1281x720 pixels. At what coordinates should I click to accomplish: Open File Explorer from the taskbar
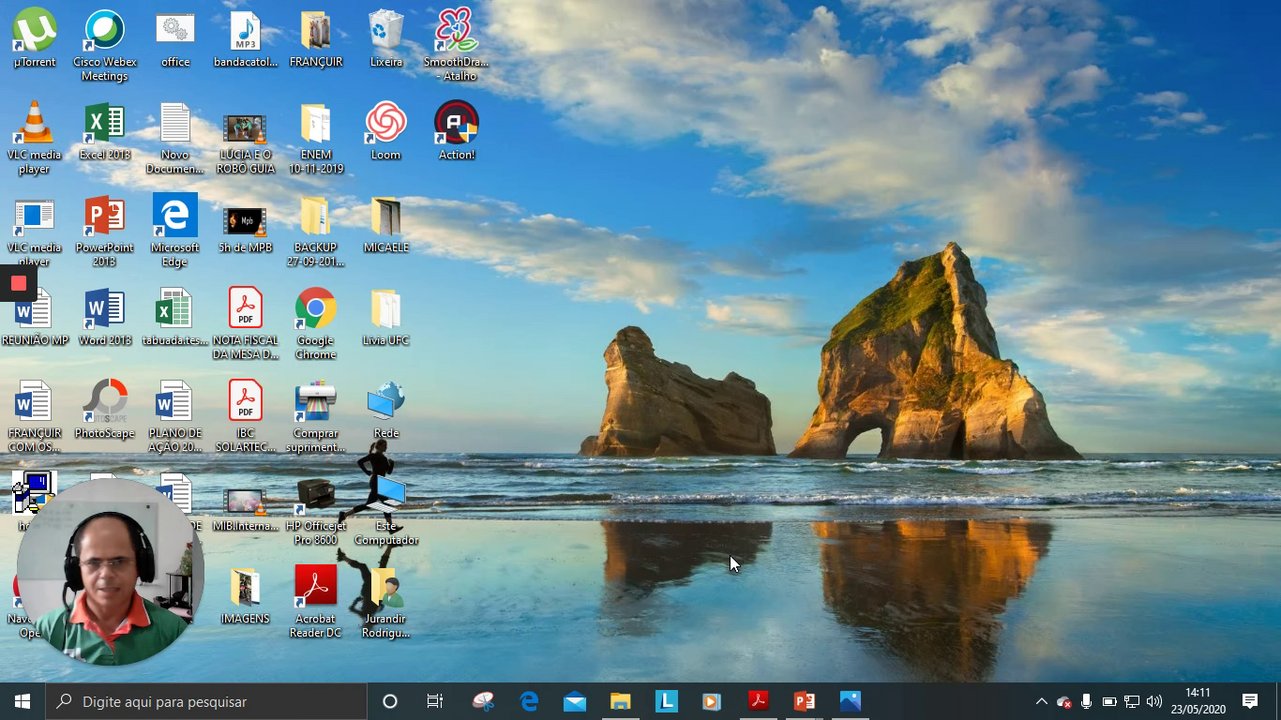pyautogui.click(x=621, y=701)
